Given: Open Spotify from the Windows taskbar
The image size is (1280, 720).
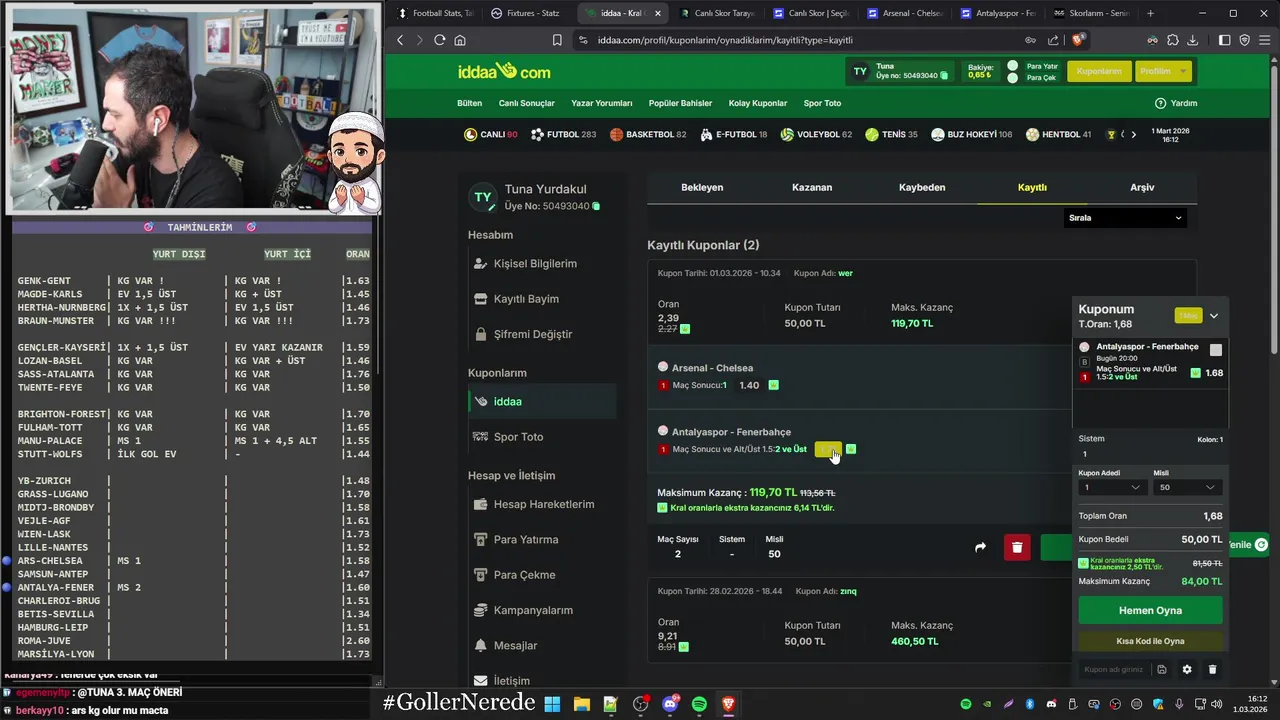Looking at the screenshot, I should tap(699, 704).
